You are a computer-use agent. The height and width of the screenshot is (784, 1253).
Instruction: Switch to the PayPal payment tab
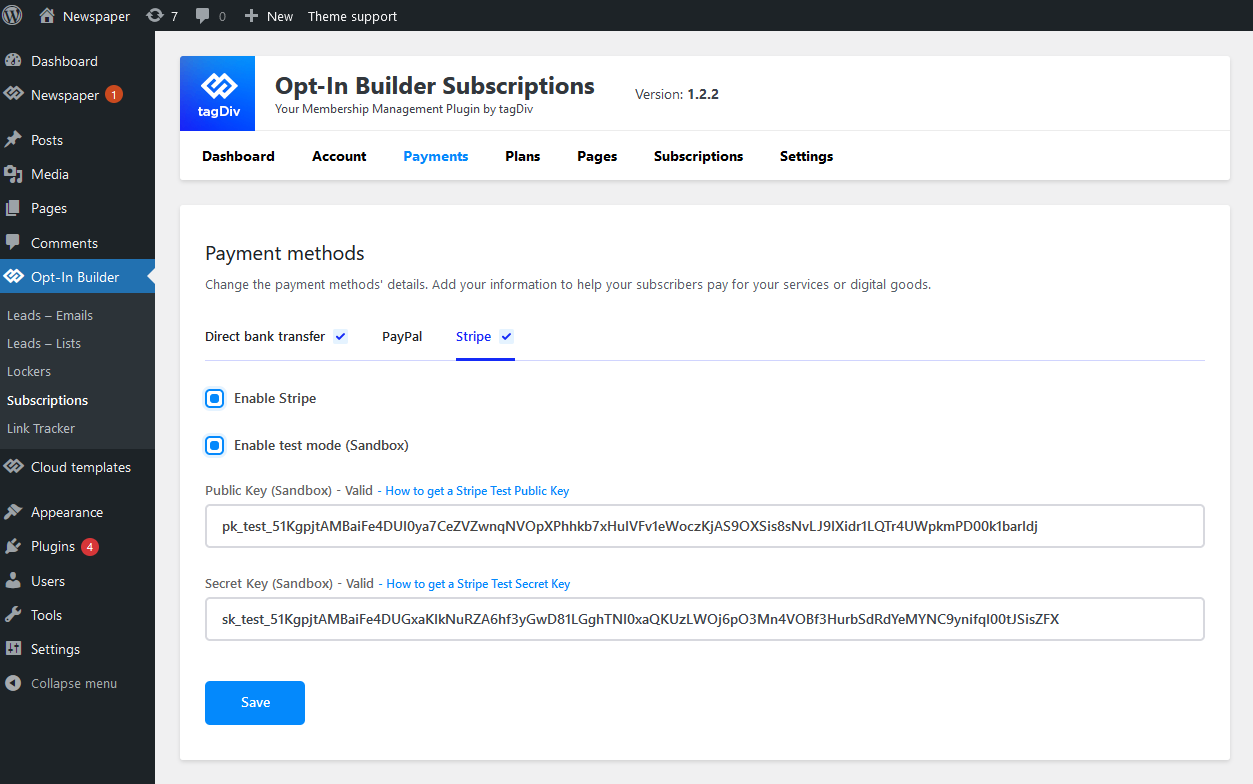coord(402,336)
